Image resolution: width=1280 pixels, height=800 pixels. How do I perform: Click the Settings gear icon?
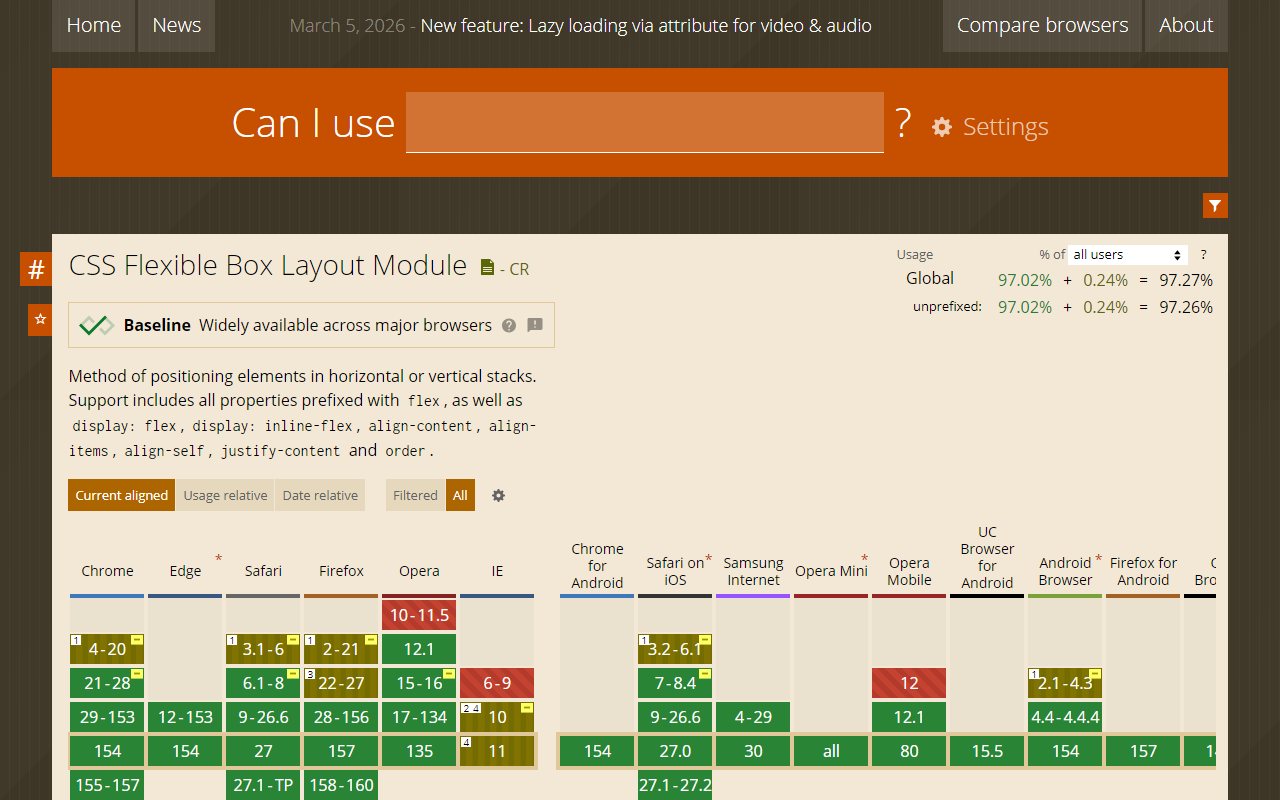tap(942, 127)
